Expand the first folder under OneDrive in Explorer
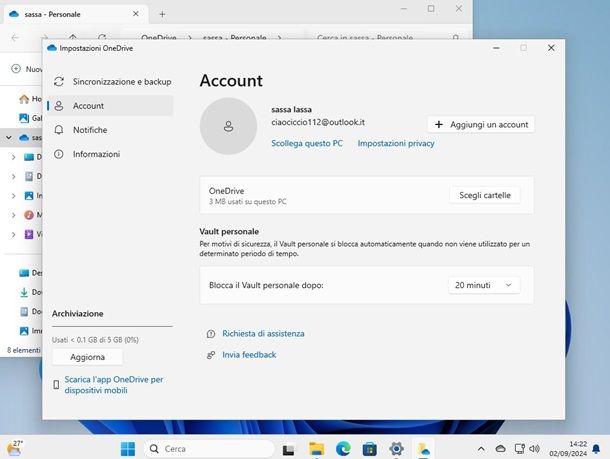This screenshot has height=459, width=610. coord(14,157)
